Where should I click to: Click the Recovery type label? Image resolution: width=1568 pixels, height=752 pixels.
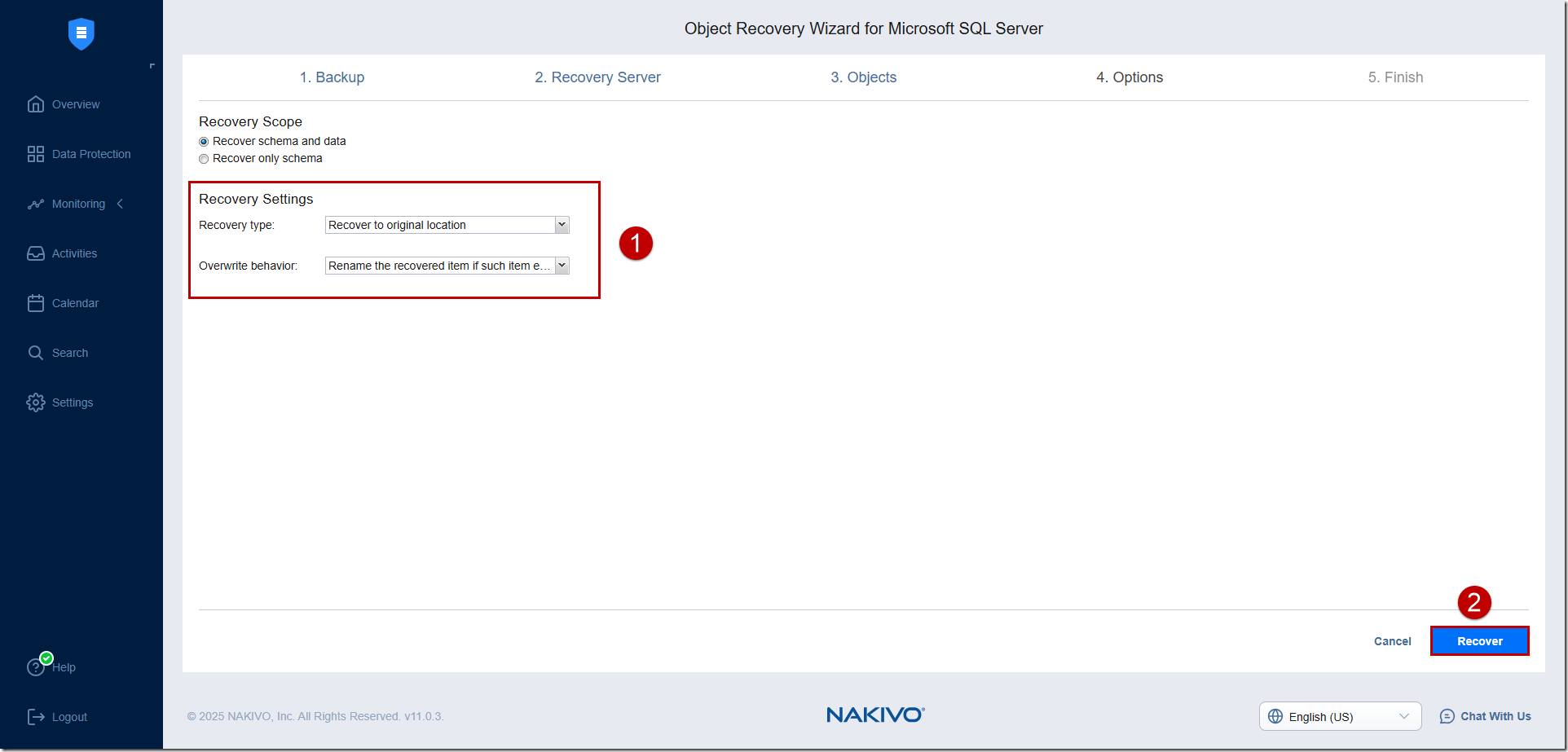tap(236, 225)
